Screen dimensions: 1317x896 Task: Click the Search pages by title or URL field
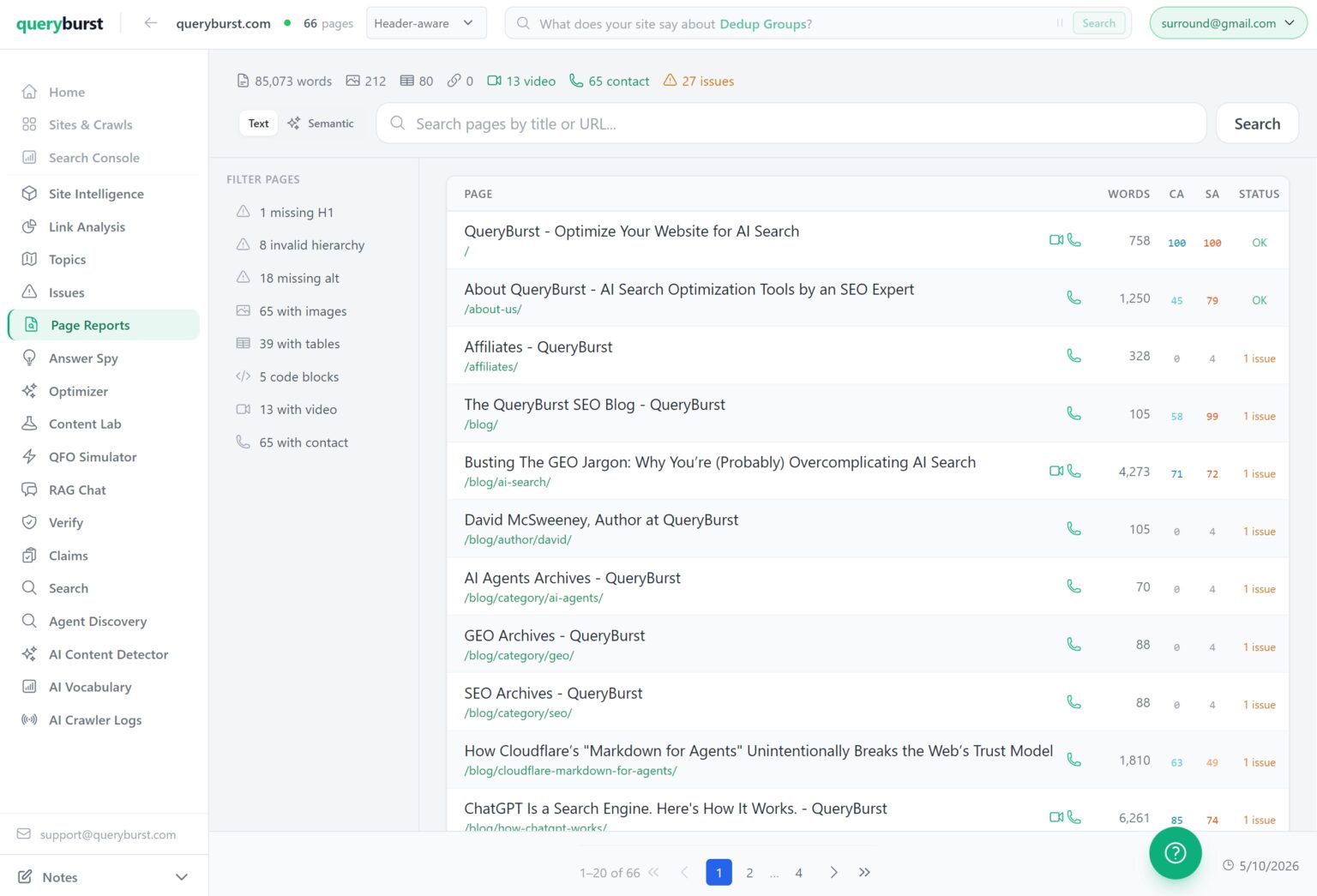[x=791, y=123]
